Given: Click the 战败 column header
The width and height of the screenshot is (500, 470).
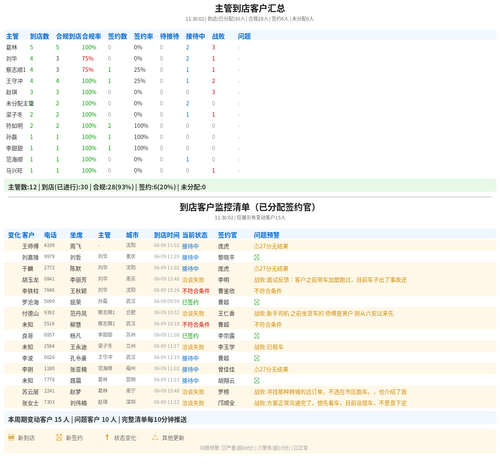Looking at the screenshot, I should pos(218,36).
